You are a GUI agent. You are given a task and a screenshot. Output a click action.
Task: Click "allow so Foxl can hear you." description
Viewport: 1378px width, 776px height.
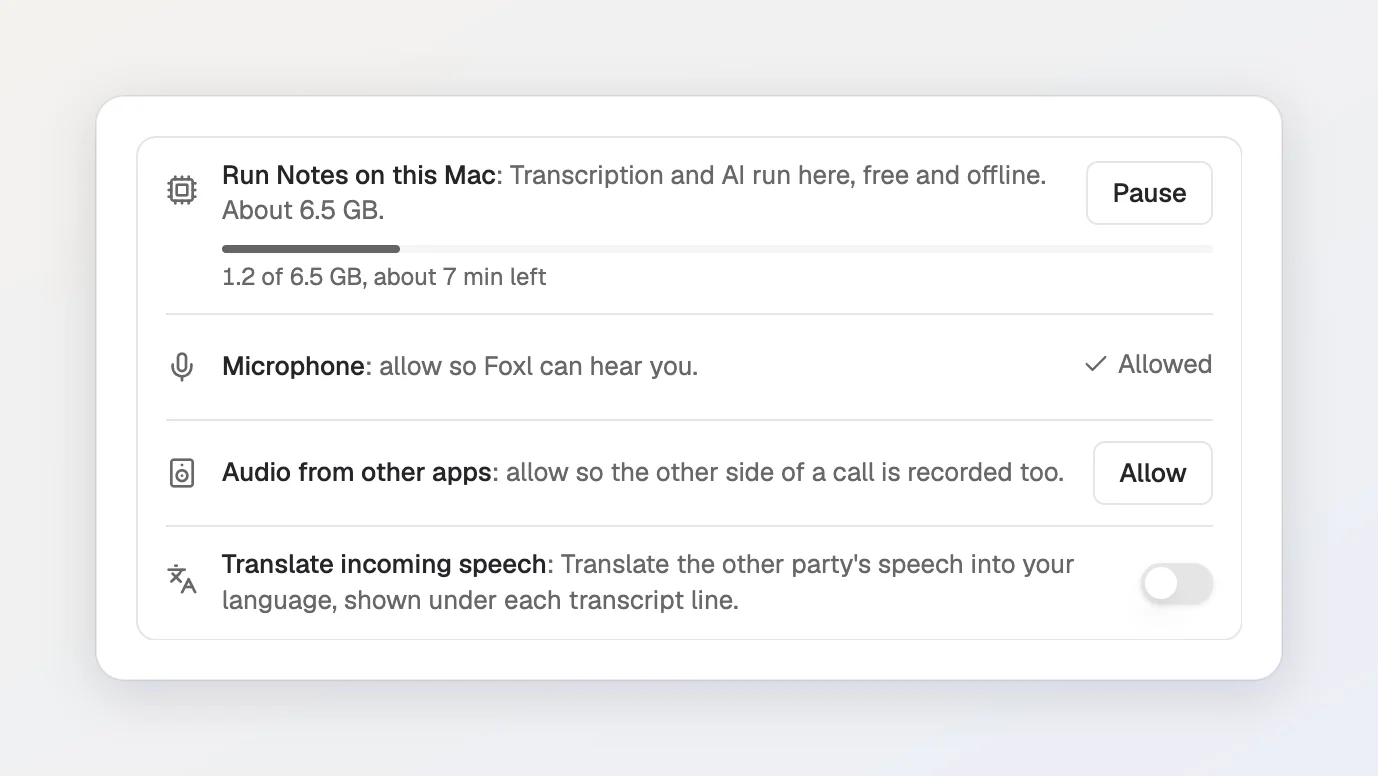point(538,366)
